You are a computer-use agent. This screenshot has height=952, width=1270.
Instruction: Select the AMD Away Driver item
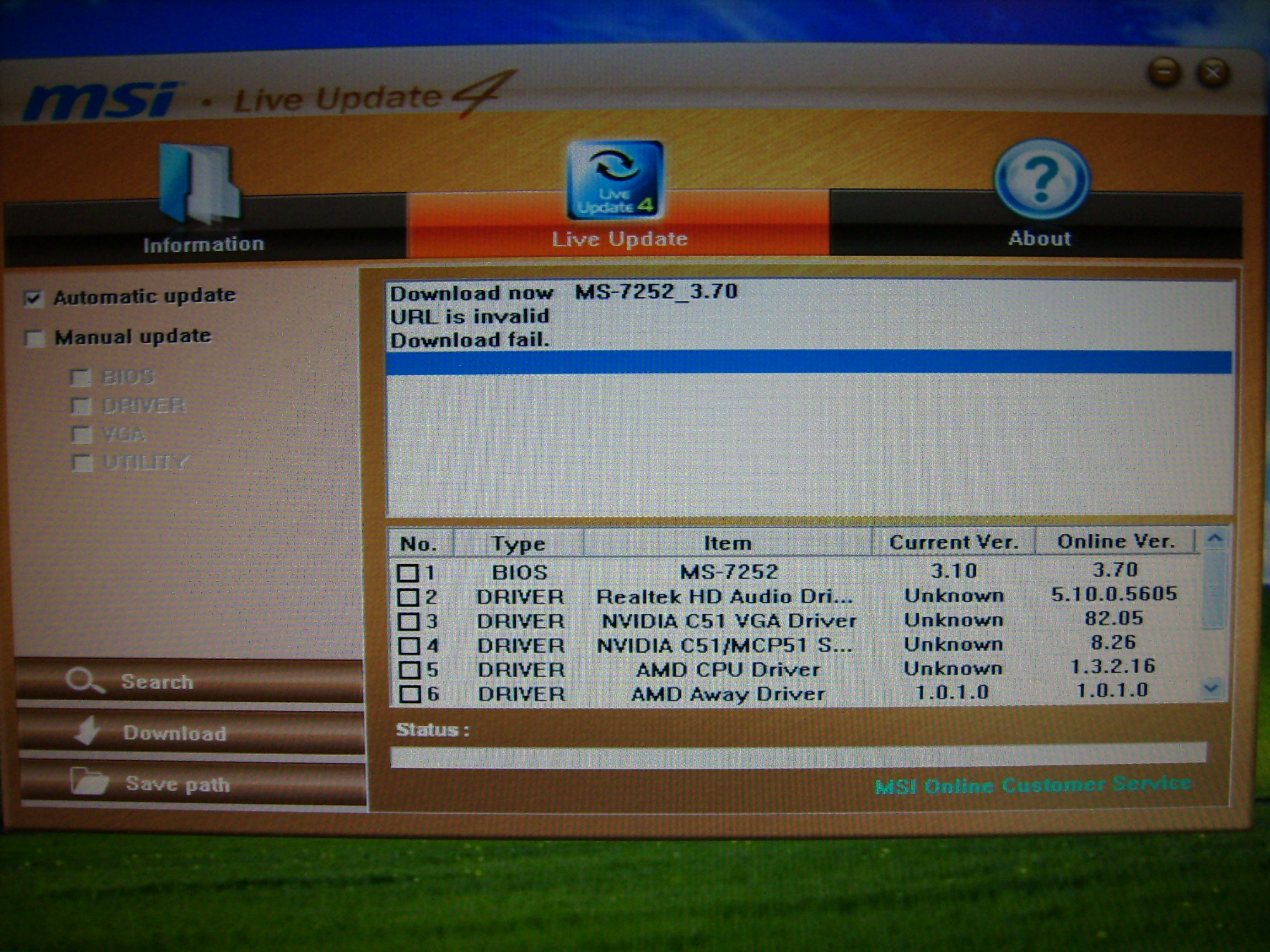[x=728, y=694]
